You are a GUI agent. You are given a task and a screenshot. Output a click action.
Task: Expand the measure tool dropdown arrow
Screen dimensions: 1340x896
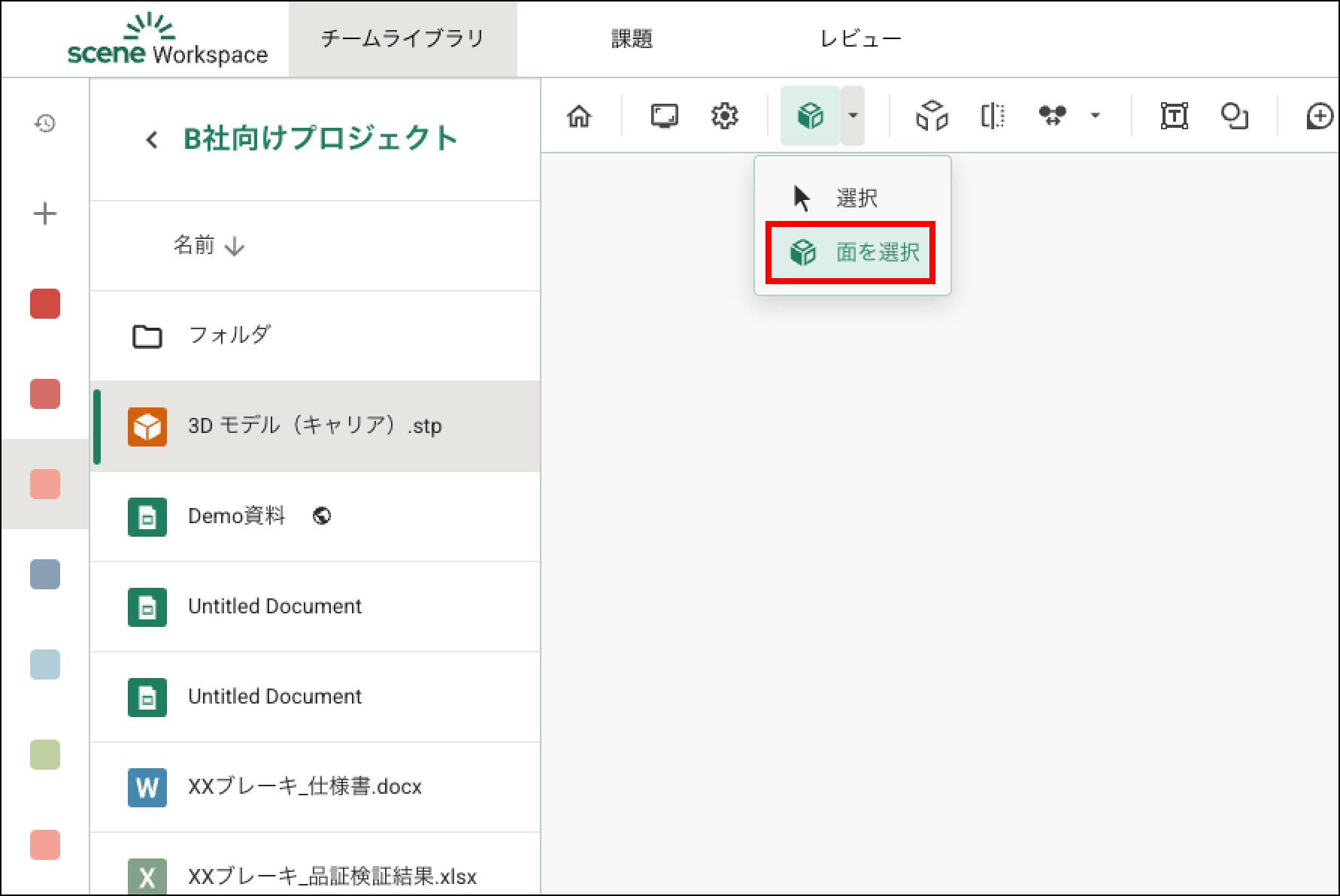pyautogui.click(x=1095, y=116)
